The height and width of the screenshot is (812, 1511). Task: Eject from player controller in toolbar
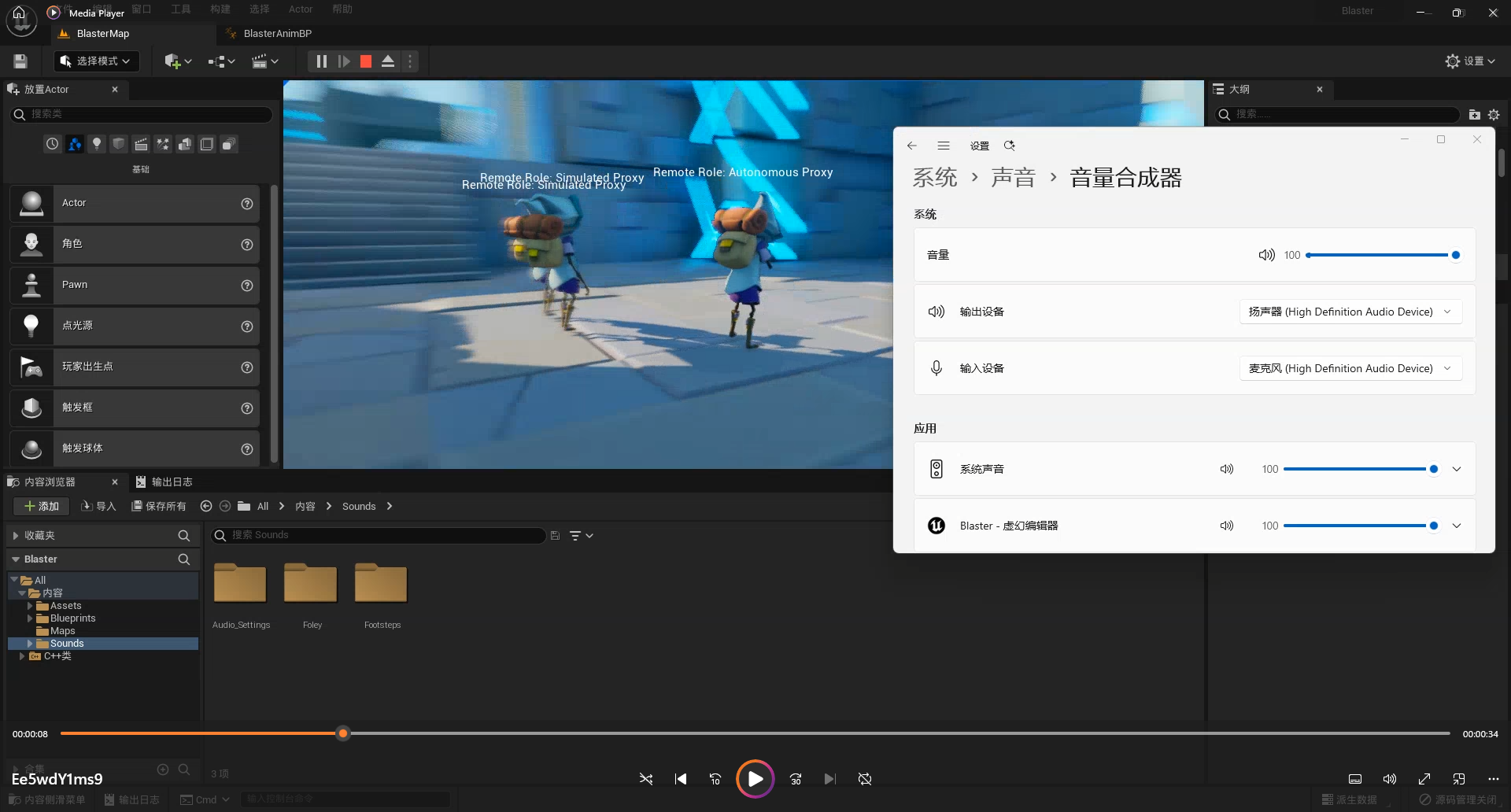tap(388, 61)
